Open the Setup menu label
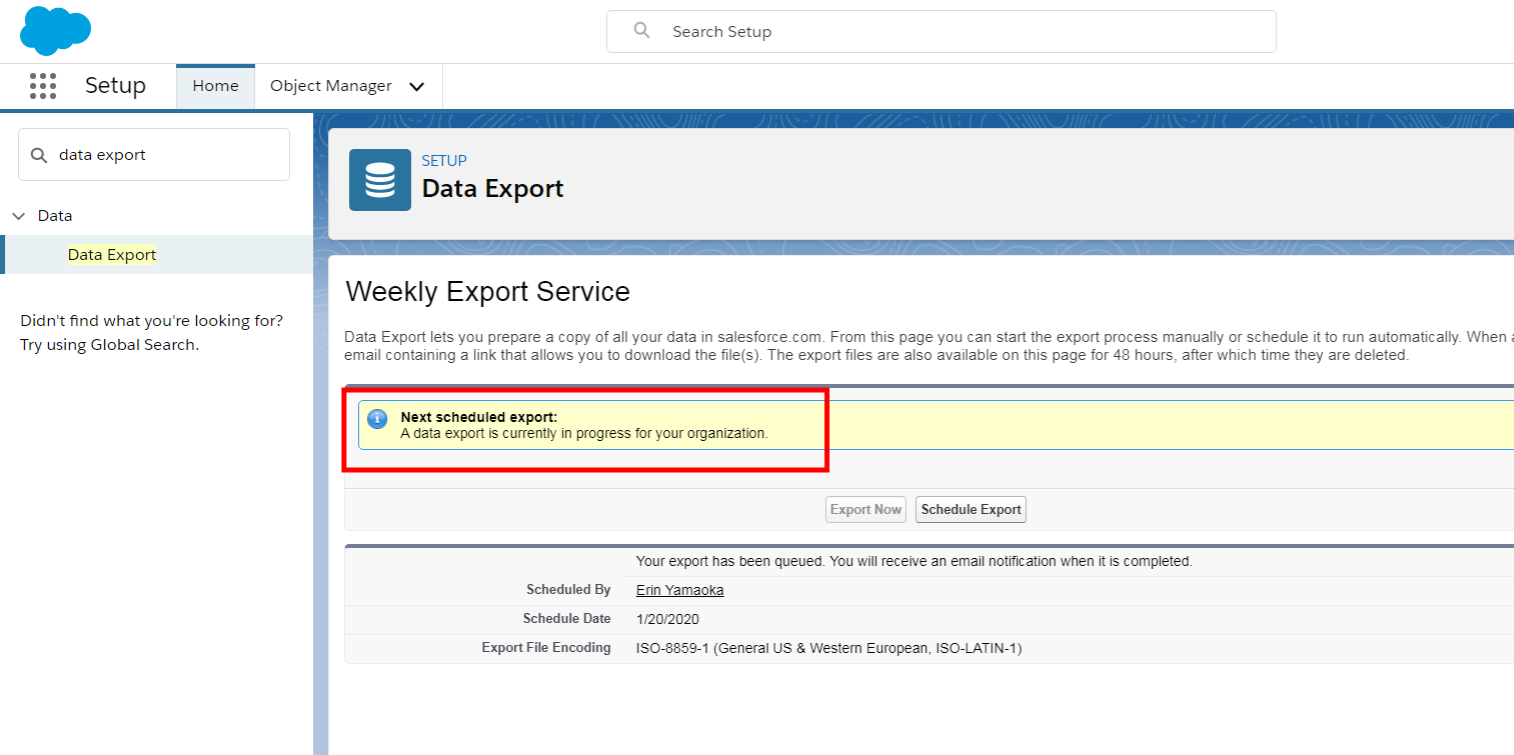The width and height of the screenshot is (1514, 755). 114,85
